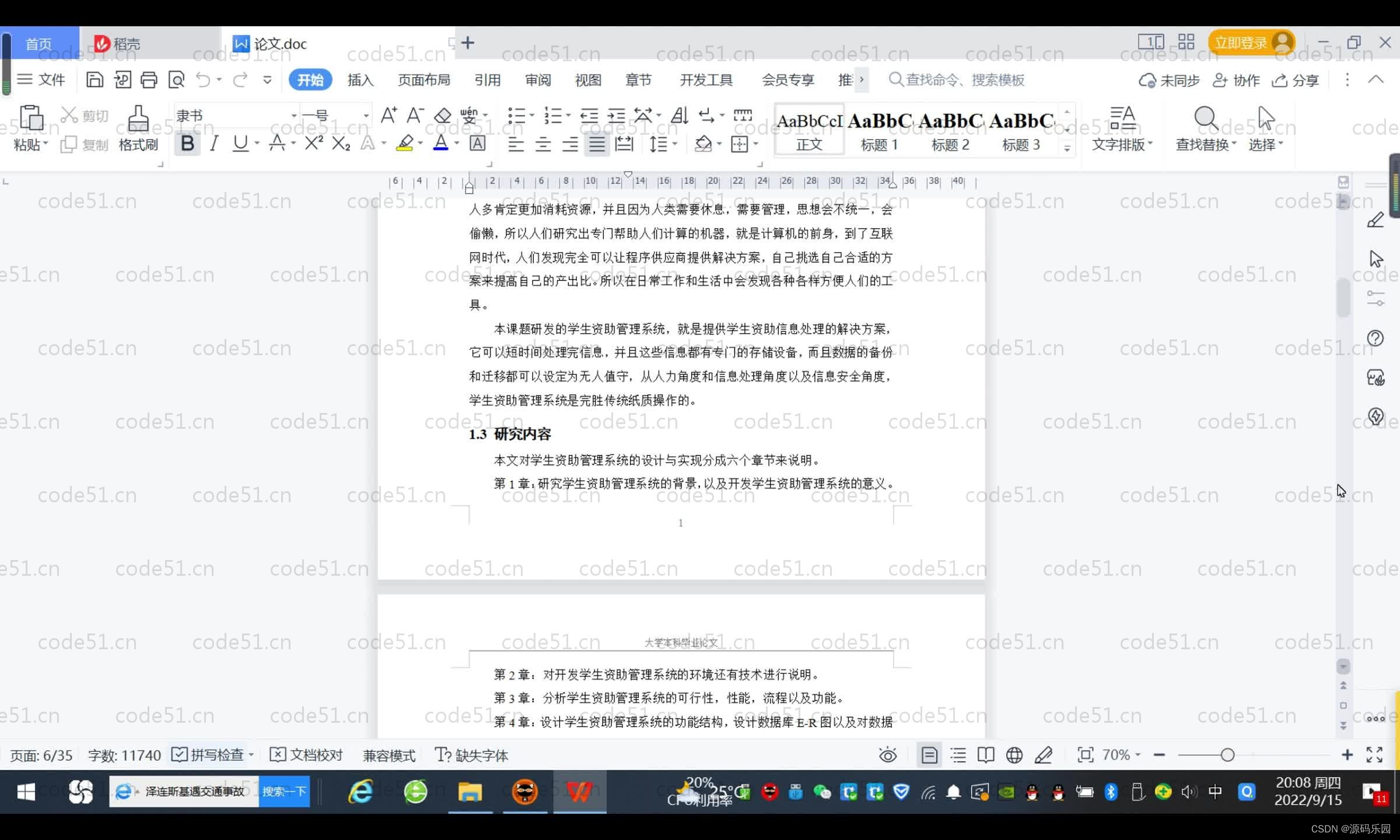Open the font name dropdown
Image resolution: width=1400 pixels, height=840 pixels.
click(x=294, y=115)
